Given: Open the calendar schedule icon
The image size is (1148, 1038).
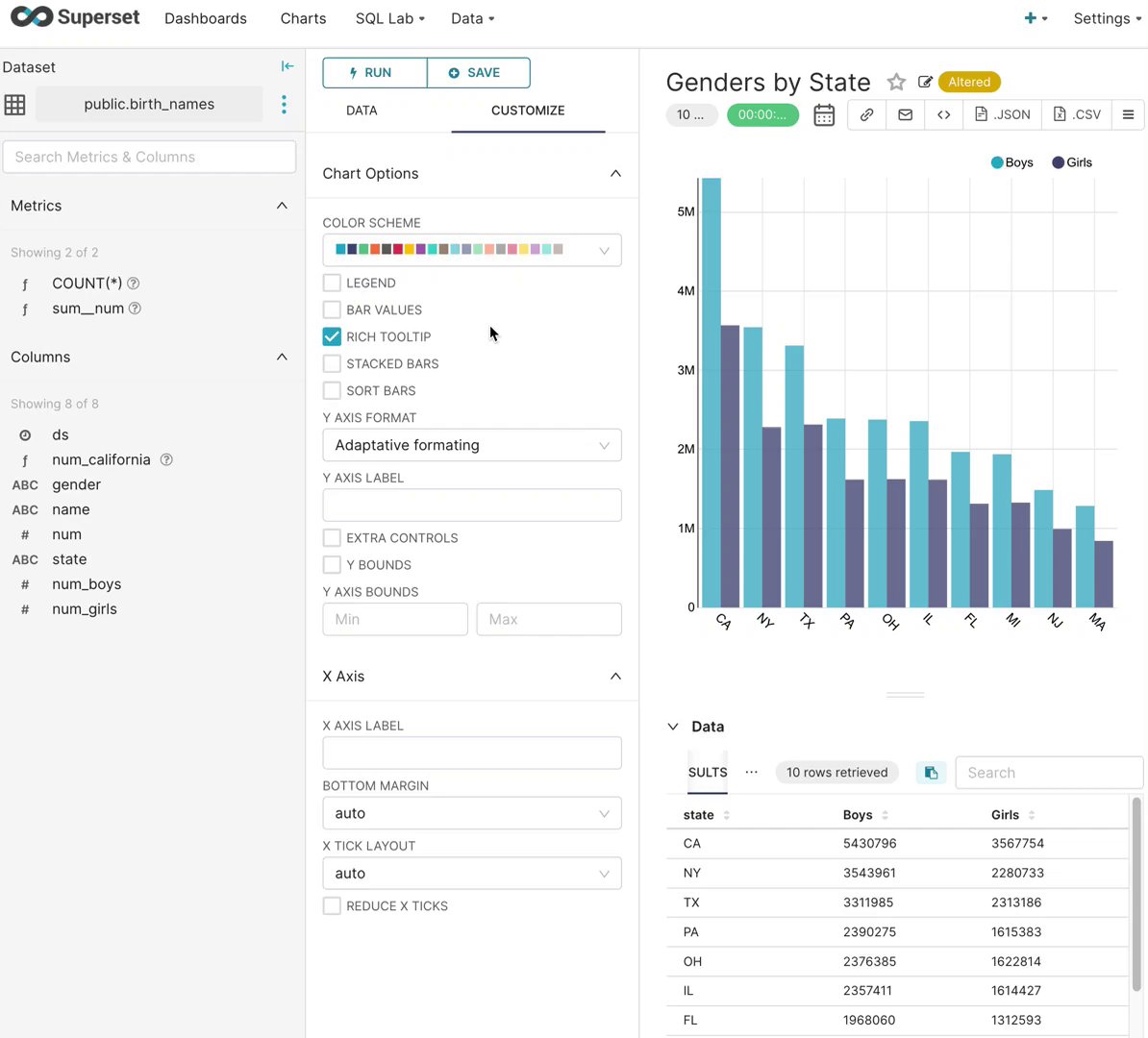Looking at the screenshot, I should [824, 115].
